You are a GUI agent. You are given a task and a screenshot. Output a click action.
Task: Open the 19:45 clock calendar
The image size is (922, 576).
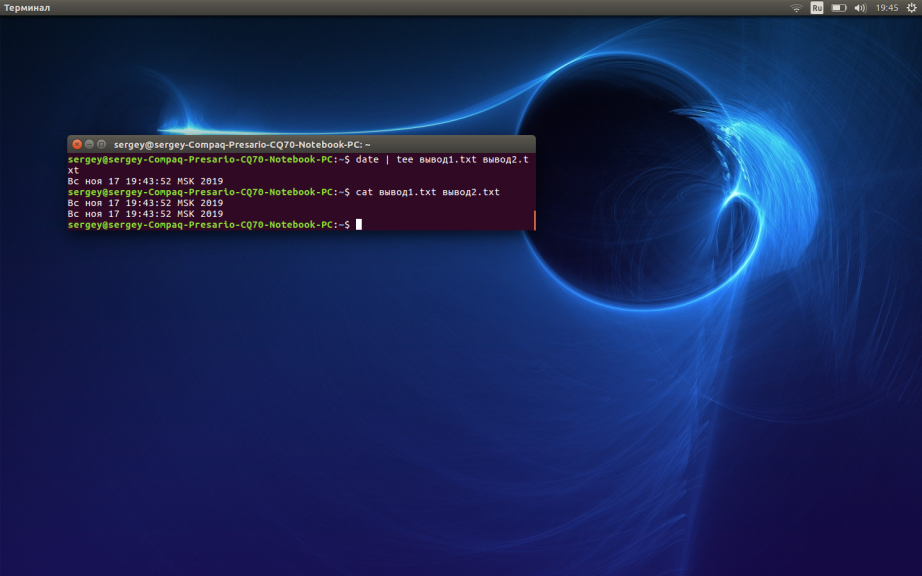coord(886,8)
